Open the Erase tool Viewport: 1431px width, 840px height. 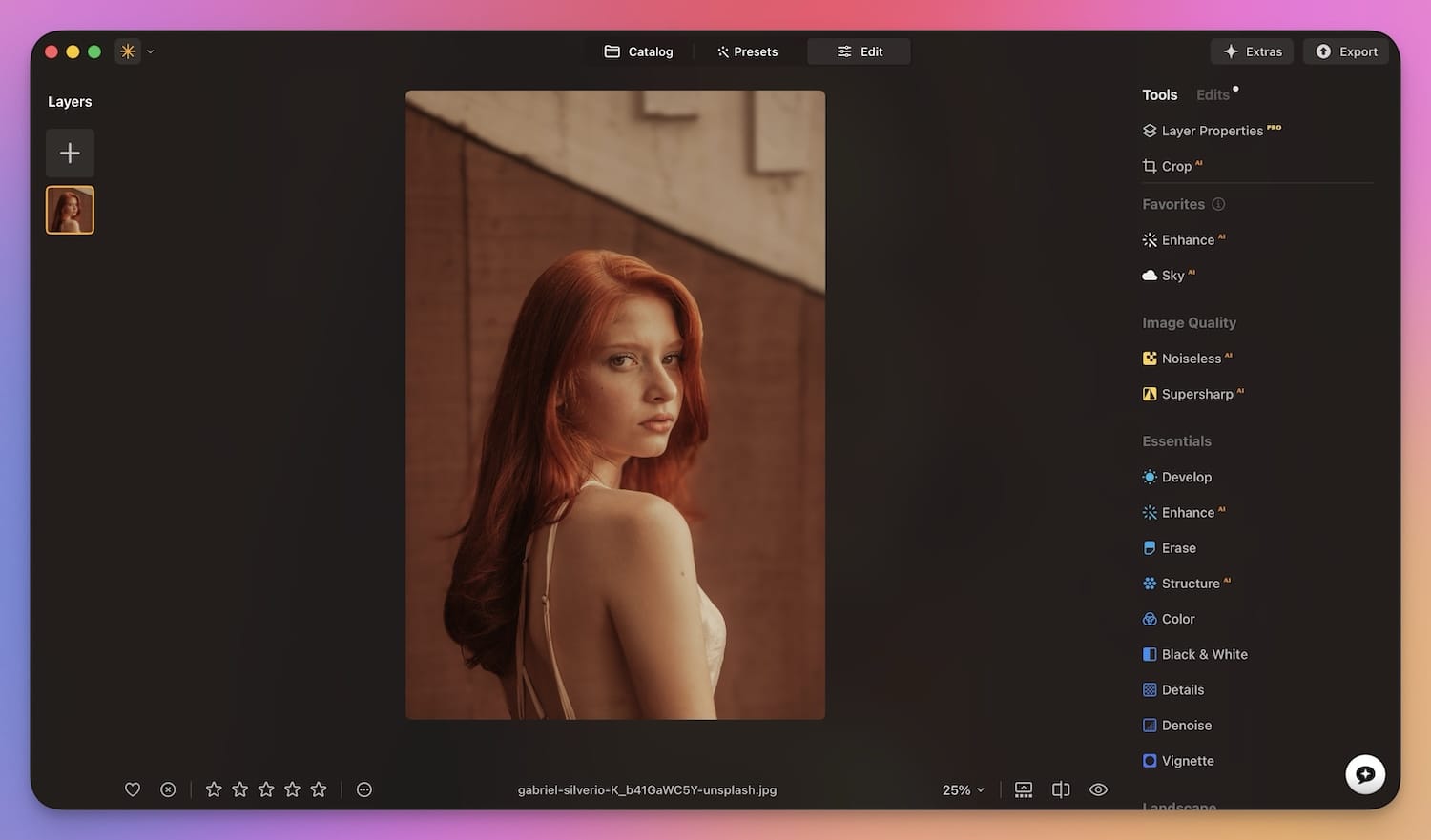click(1170, 548)
